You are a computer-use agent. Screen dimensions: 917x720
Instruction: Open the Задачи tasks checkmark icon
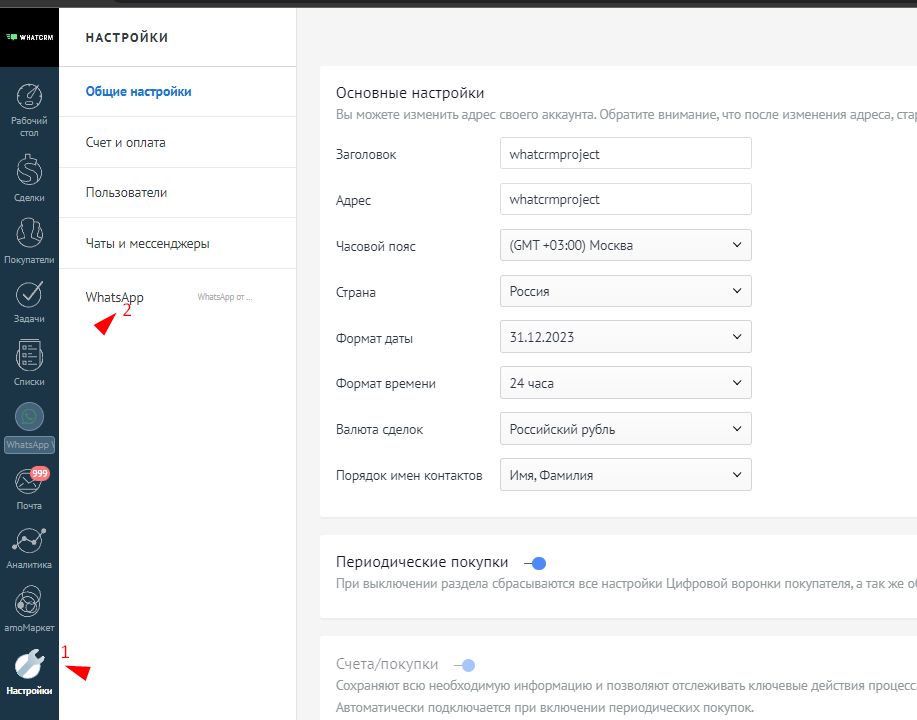tap(29, 294)
